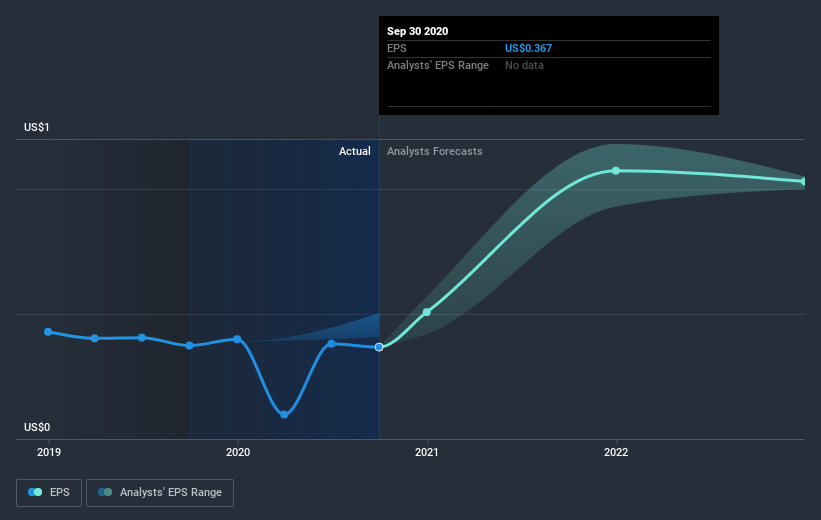Click the lowest EPS data point in 2020
821x520 pixels.
point(285,414)
